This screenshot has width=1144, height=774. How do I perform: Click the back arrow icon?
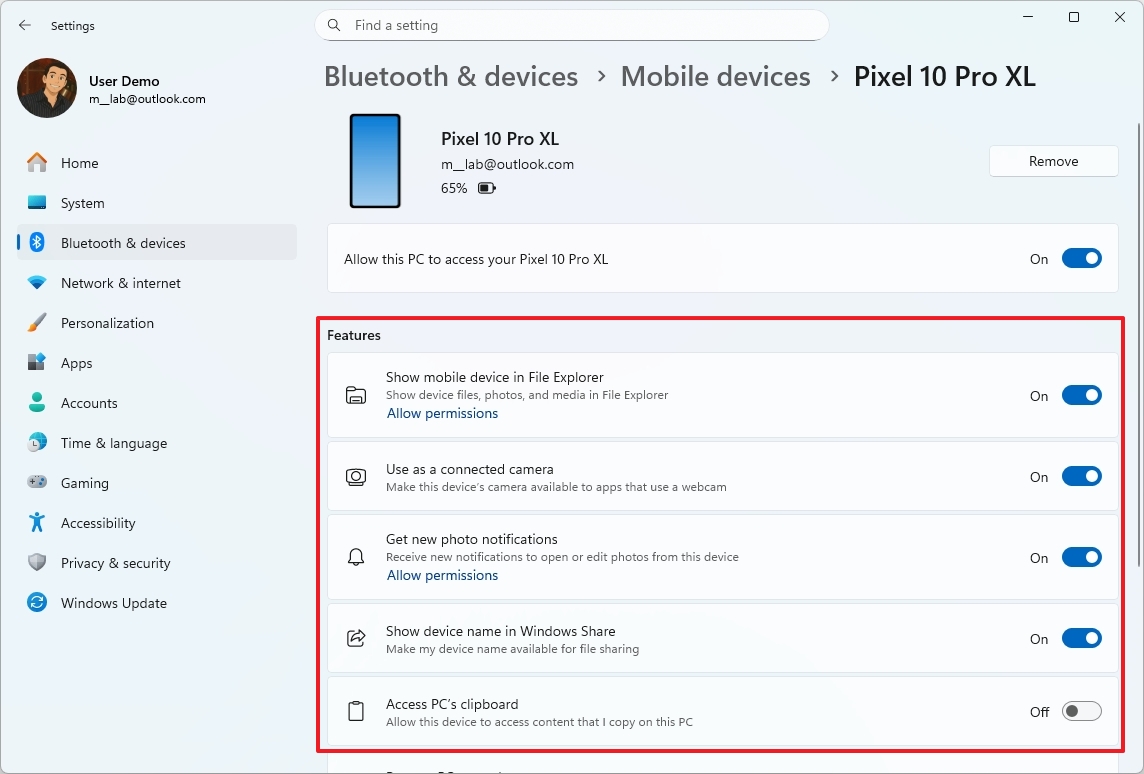tap(25, 25)
